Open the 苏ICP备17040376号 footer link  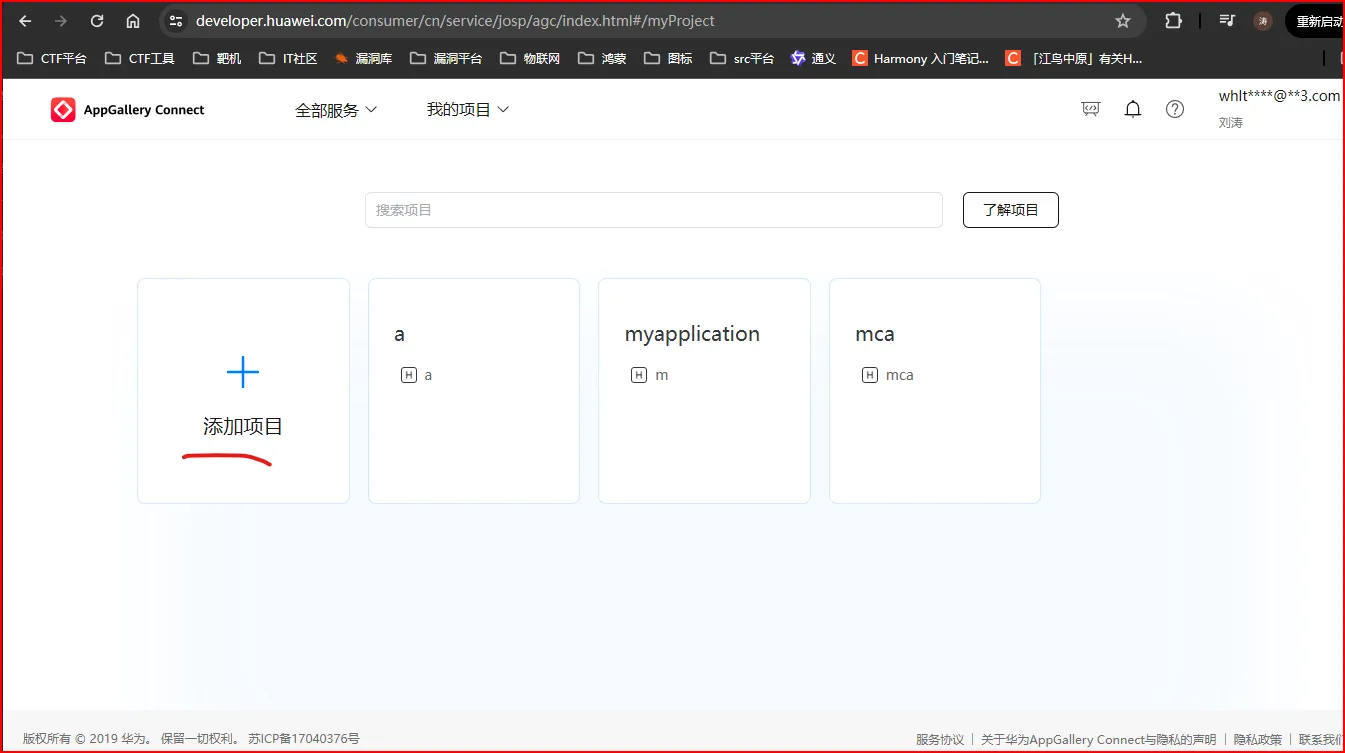[304, 739]
